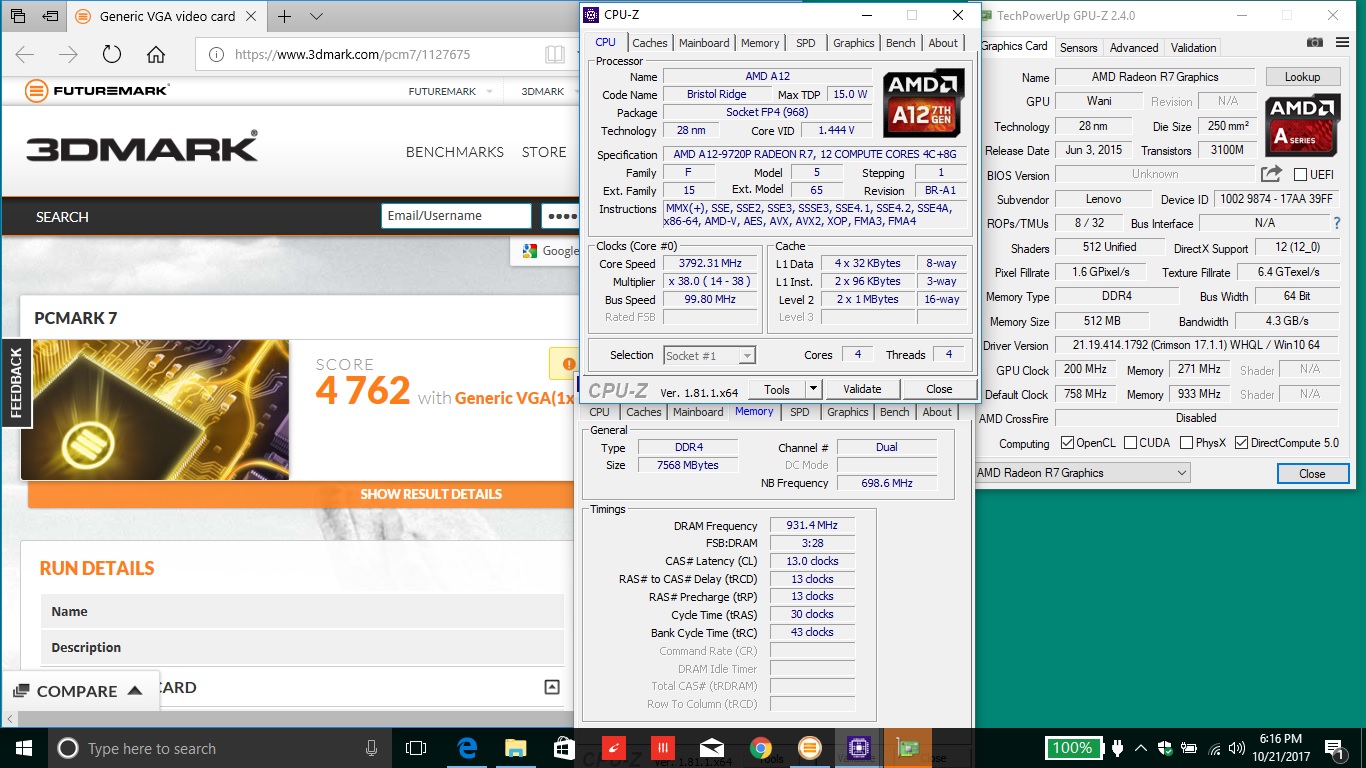This screenshot has height=768, width=1366.
Task: Click the browser address bar
Action: (385, 54)
